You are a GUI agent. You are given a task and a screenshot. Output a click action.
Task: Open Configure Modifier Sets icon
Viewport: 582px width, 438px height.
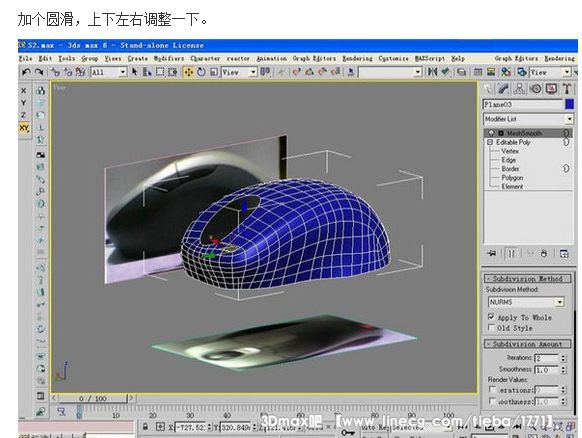tap(564, 254)
